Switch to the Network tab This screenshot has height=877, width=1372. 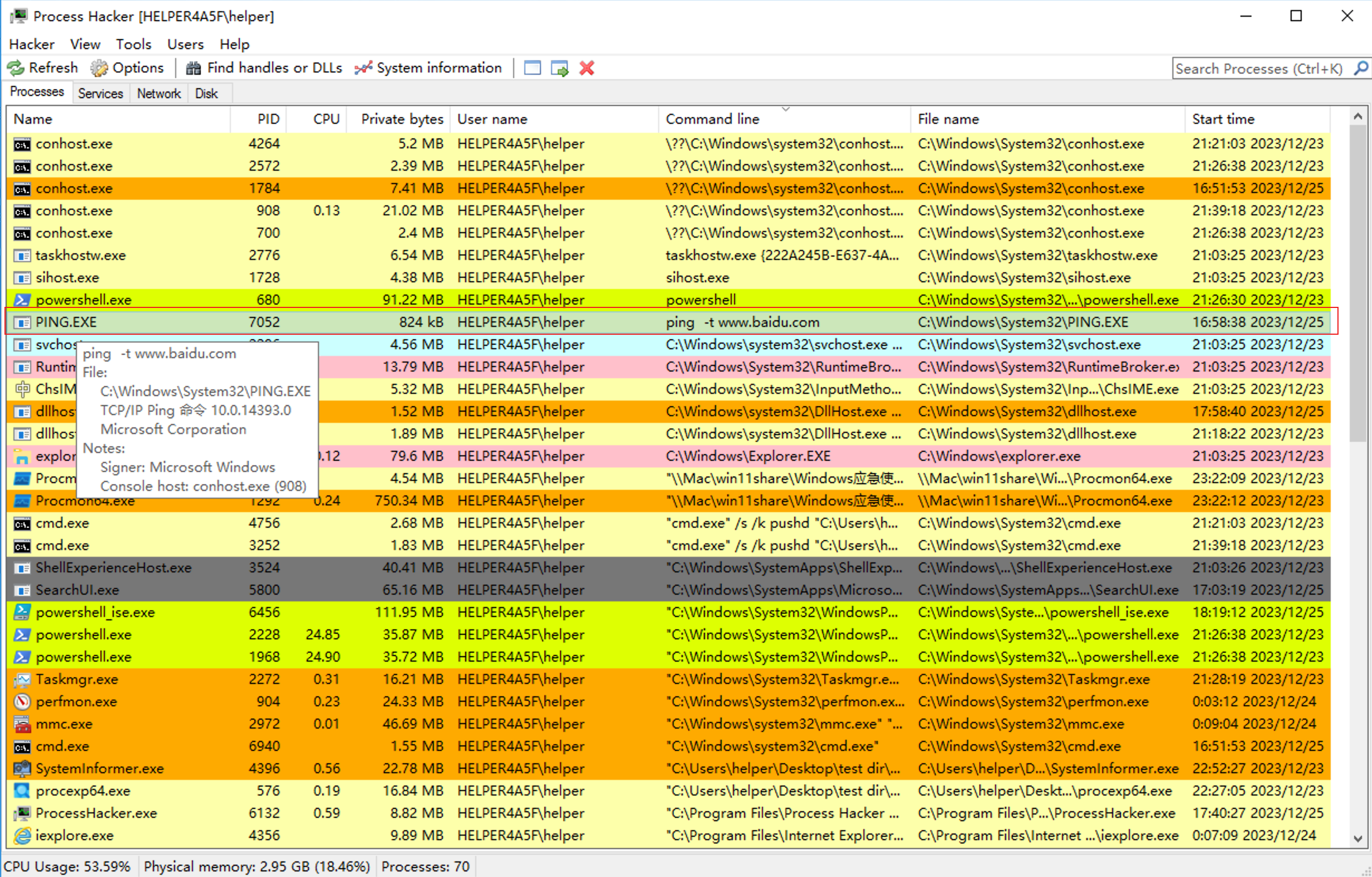point(158,94)
